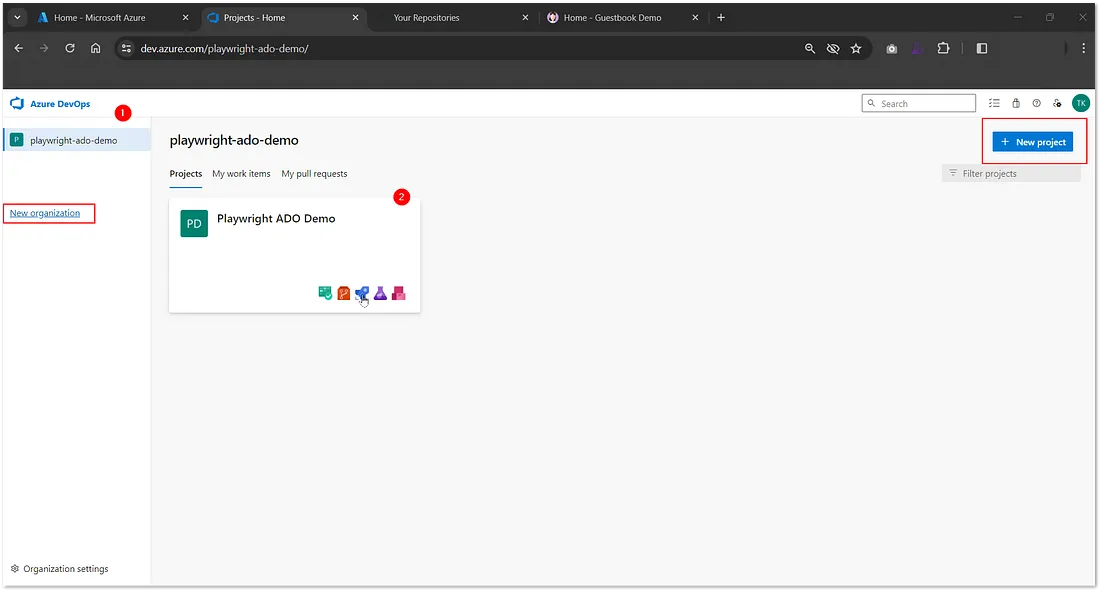Screen dimensions: 1100x591
Task: Switch to the Home - Guestbook Demo tab
Action: [x=621, y=18]
